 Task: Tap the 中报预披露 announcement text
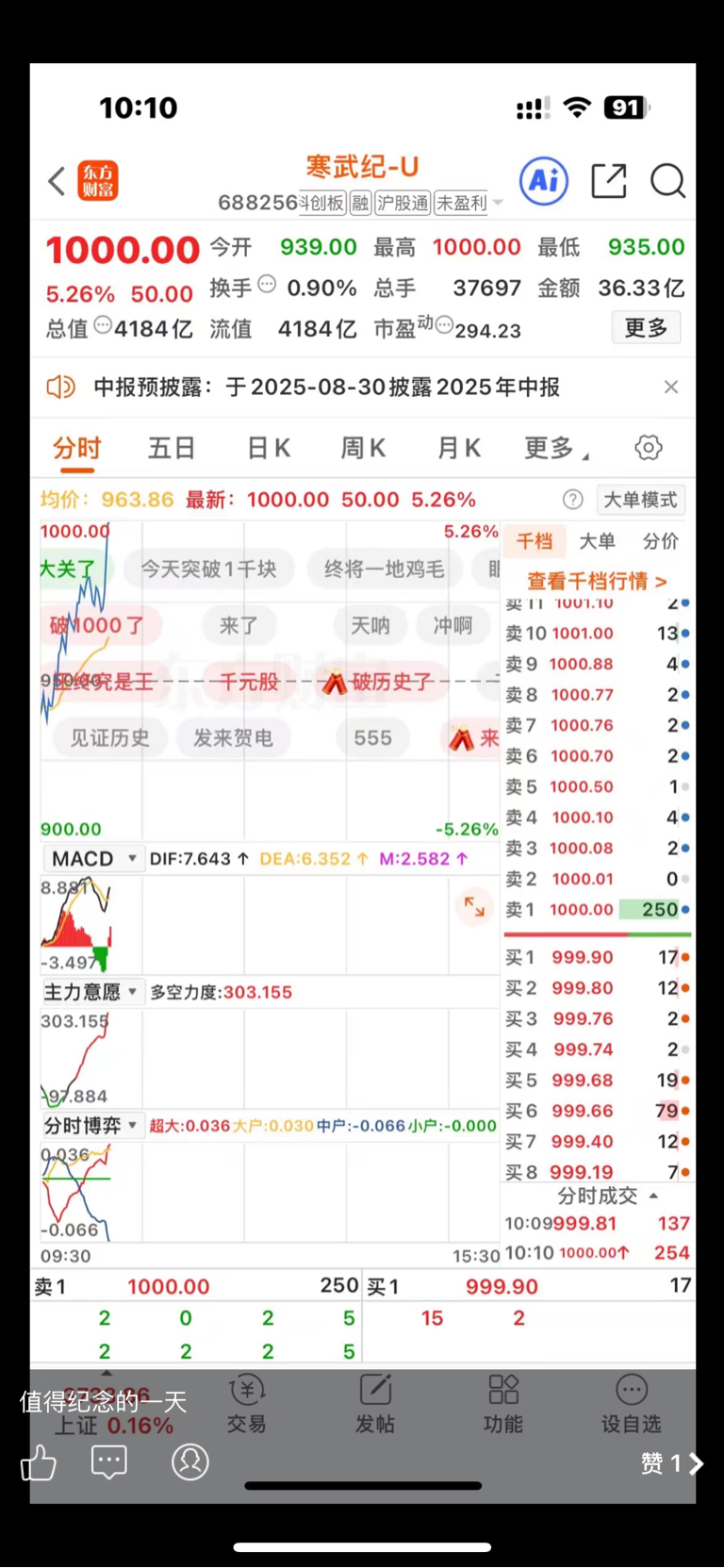point(326,387)
